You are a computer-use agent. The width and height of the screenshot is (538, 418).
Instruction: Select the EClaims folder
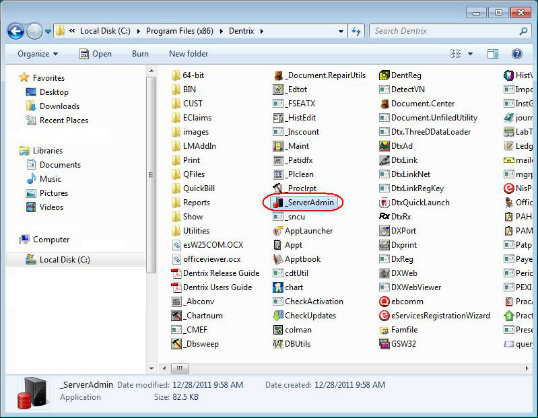point(192,118)
